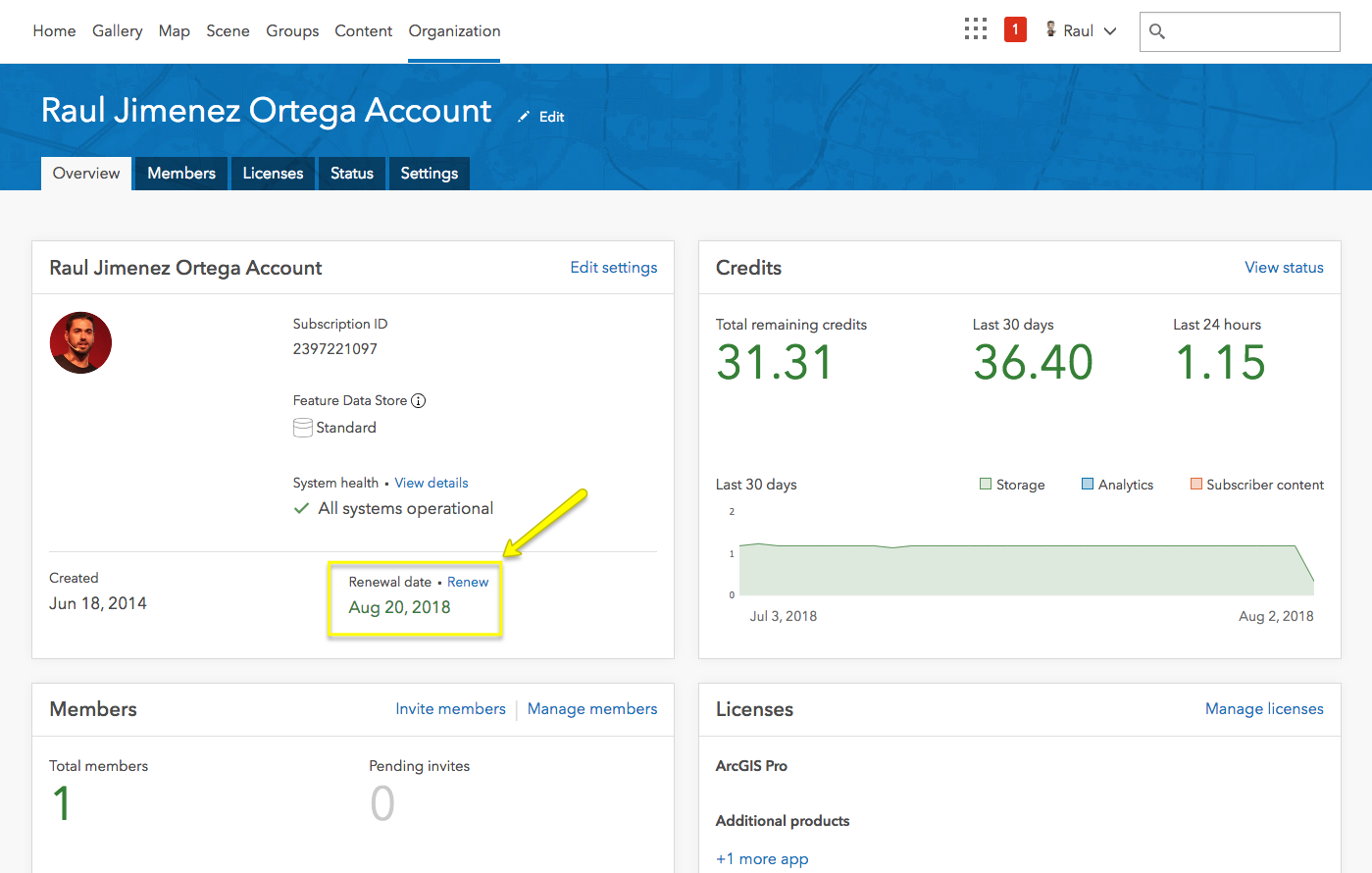Expand the +1 more app link

(762, 859)
